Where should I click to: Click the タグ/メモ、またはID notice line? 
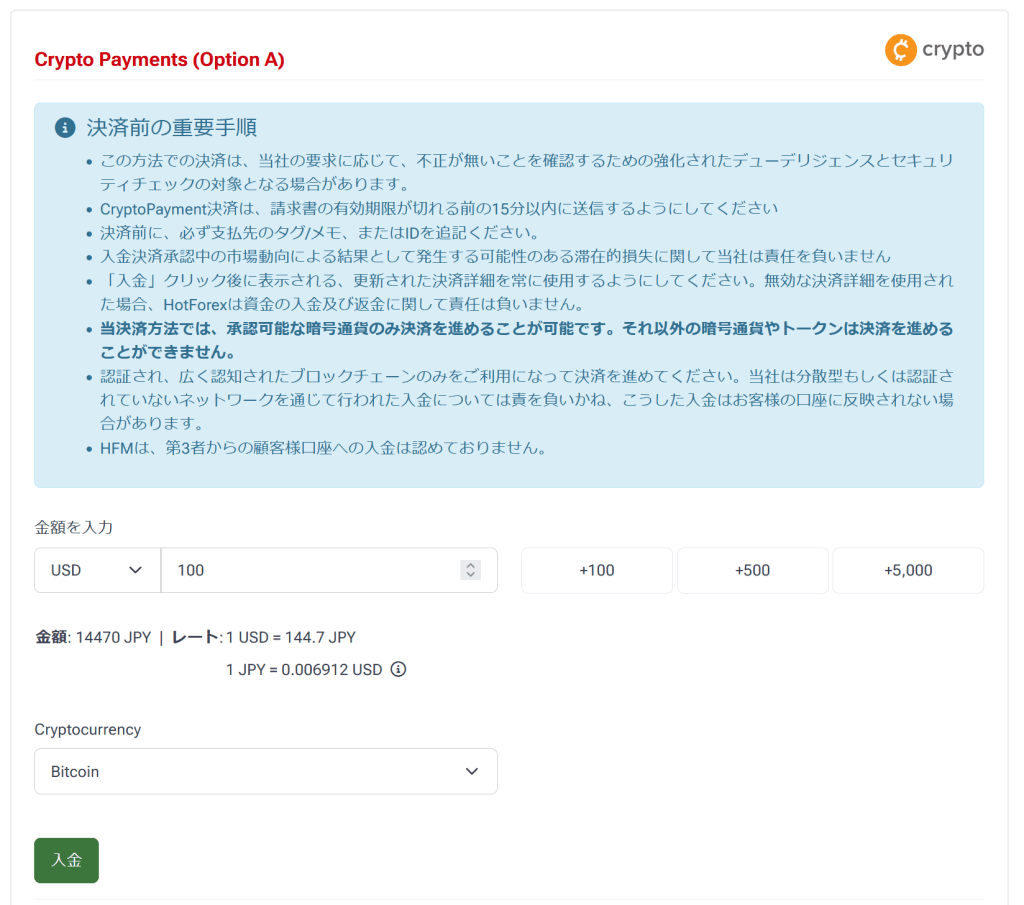(x=320, y=232)
